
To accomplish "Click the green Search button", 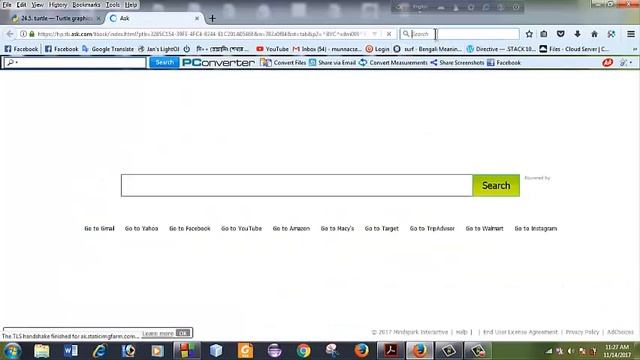I will [x=496, y=185].
